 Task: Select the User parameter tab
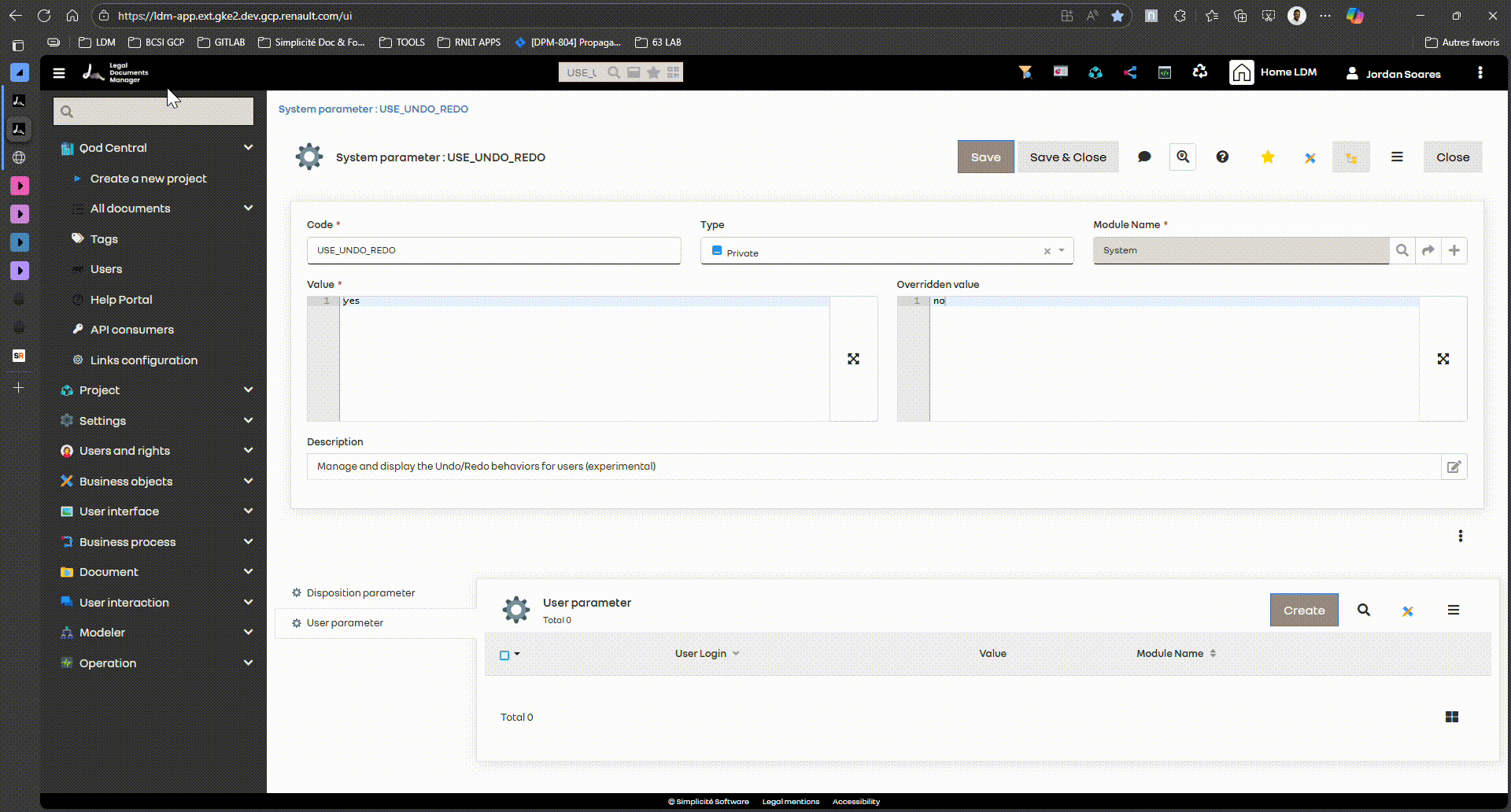click(x=344, y=622)
